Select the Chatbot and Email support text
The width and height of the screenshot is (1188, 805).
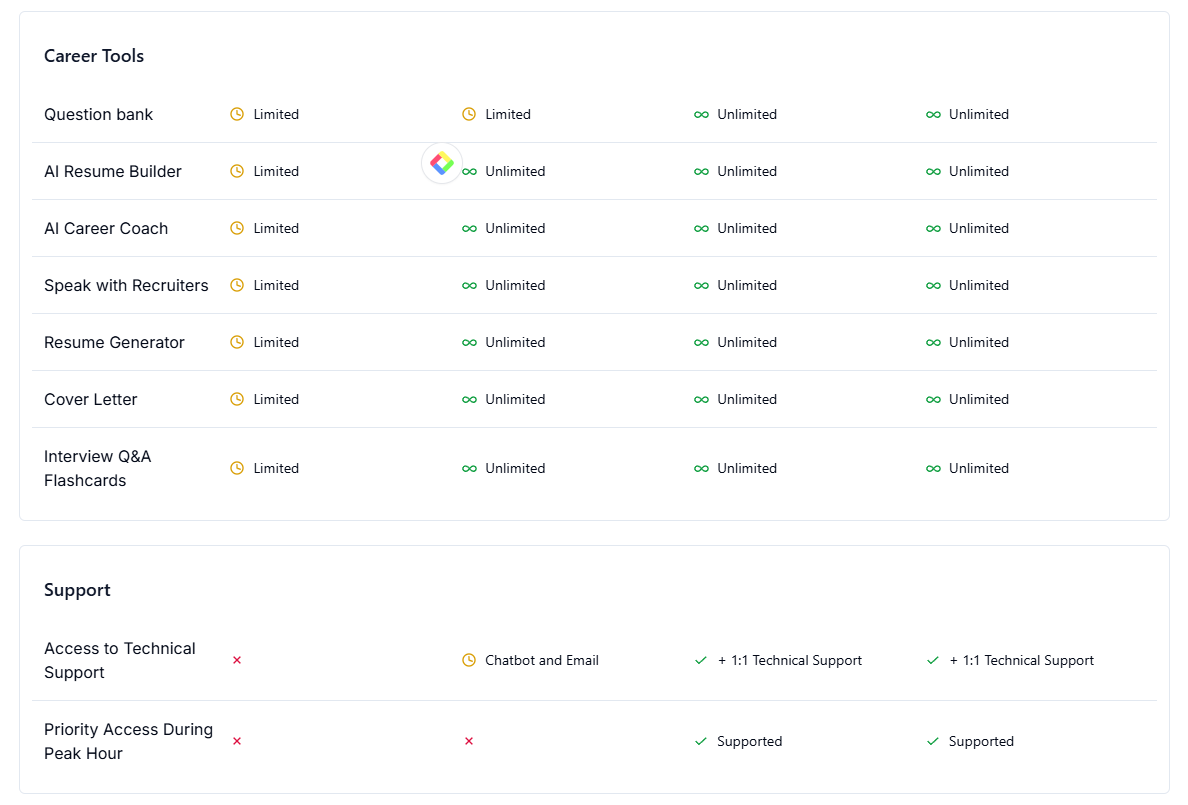542,660
